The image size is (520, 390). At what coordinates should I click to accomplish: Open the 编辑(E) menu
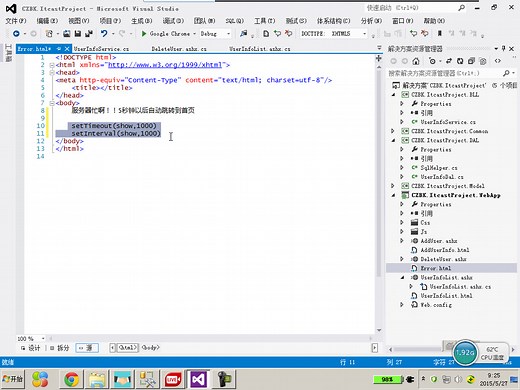pos(47,21)
